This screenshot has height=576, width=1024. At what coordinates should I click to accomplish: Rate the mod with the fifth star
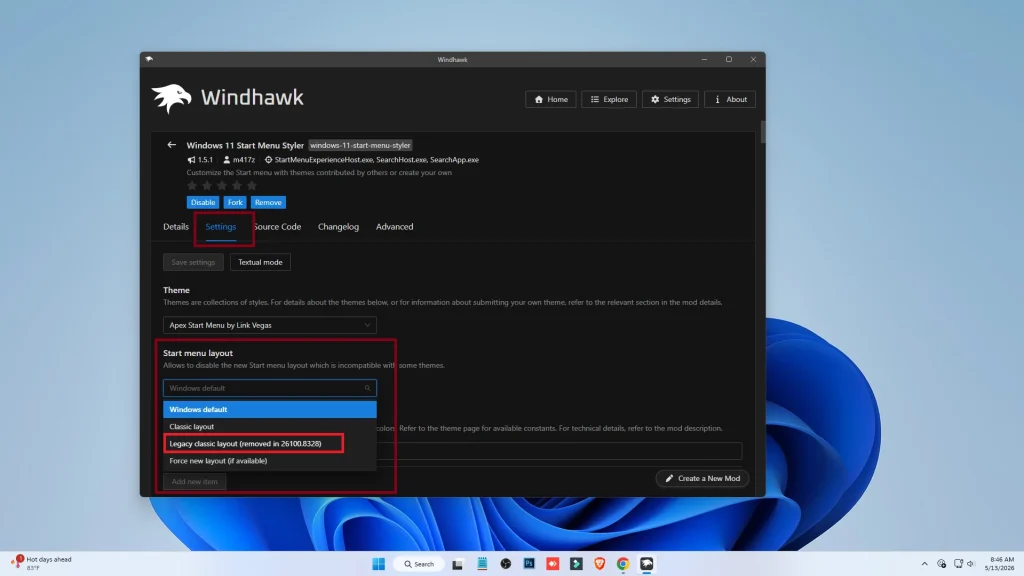click(251, 185)
